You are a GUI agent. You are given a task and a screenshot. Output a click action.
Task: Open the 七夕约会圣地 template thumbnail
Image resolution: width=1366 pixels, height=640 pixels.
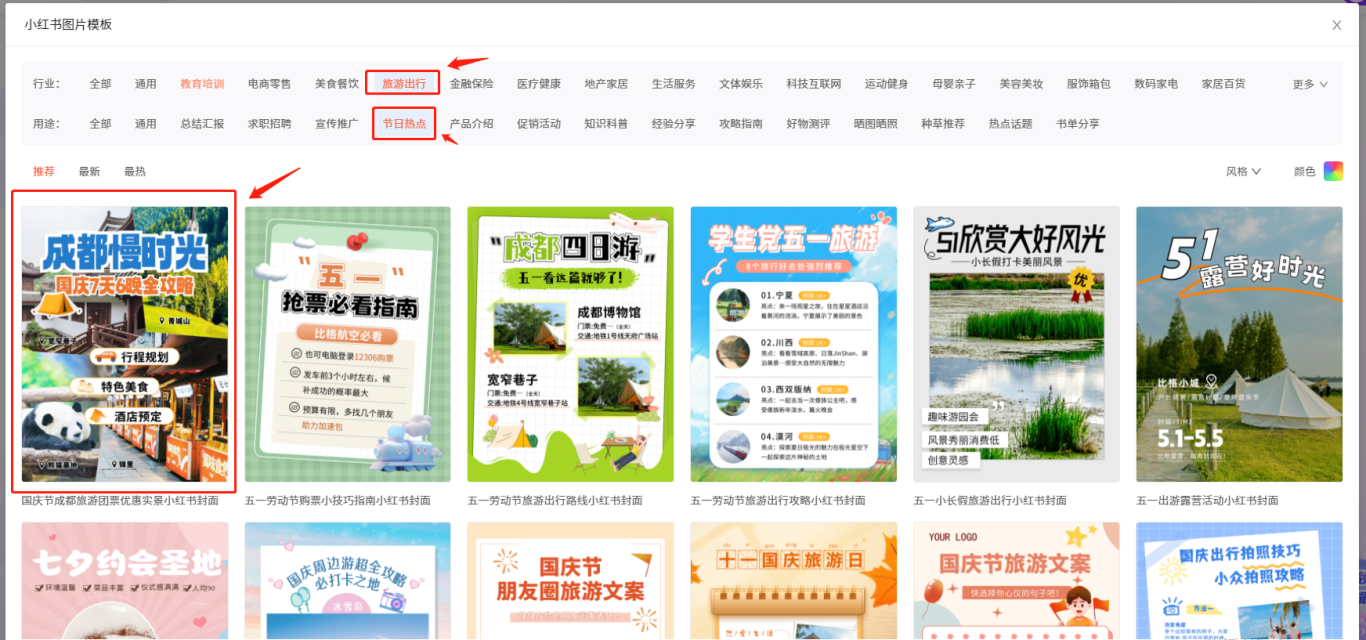click(x=125, y=580)
